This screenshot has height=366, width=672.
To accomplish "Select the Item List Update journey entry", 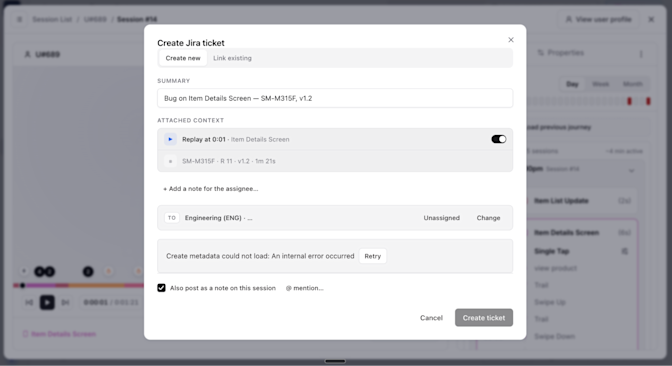I will (582, 201).
